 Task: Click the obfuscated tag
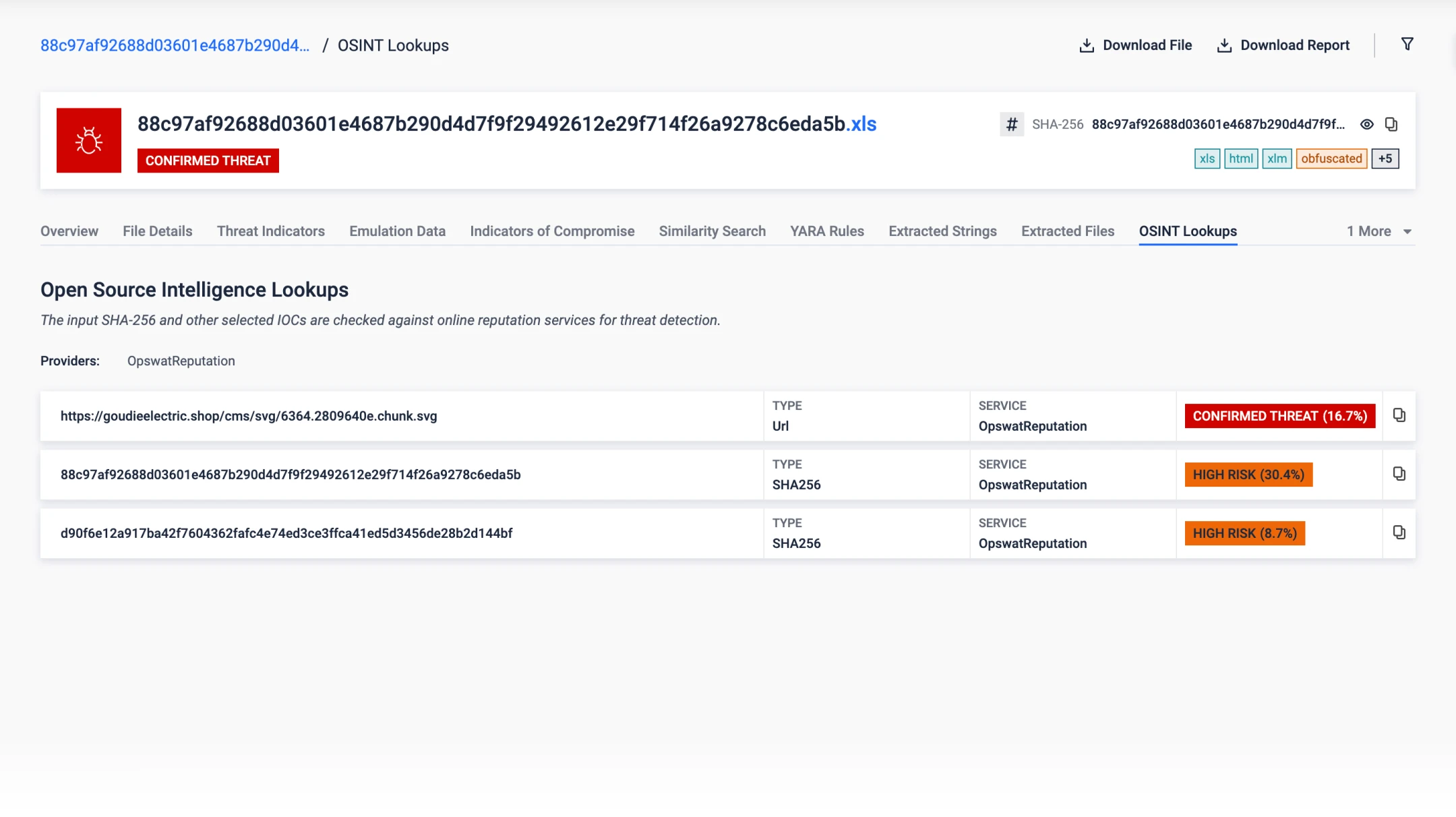pos(1331,159)
